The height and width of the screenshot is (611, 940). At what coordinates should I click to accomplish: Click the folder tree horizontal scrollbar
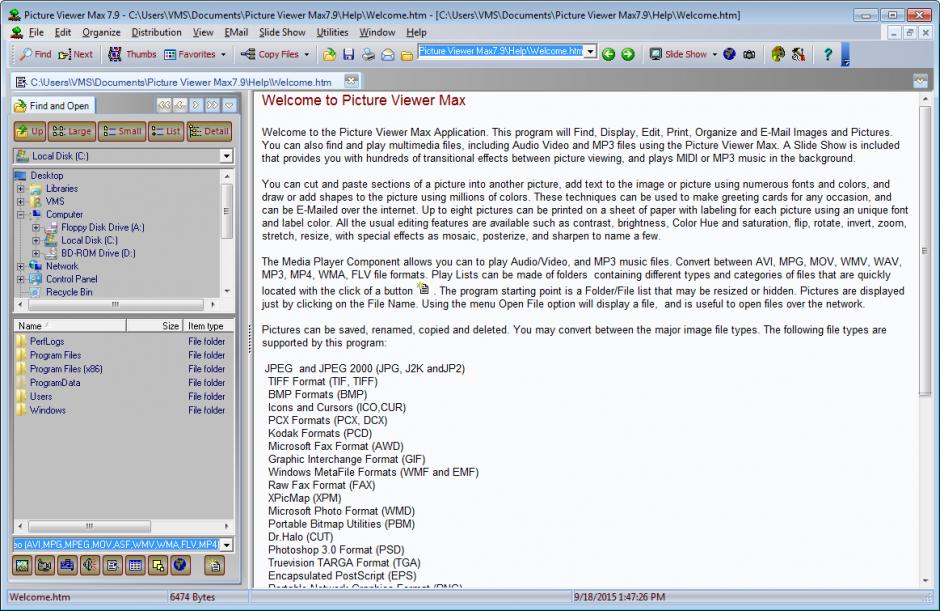[115, 305]
